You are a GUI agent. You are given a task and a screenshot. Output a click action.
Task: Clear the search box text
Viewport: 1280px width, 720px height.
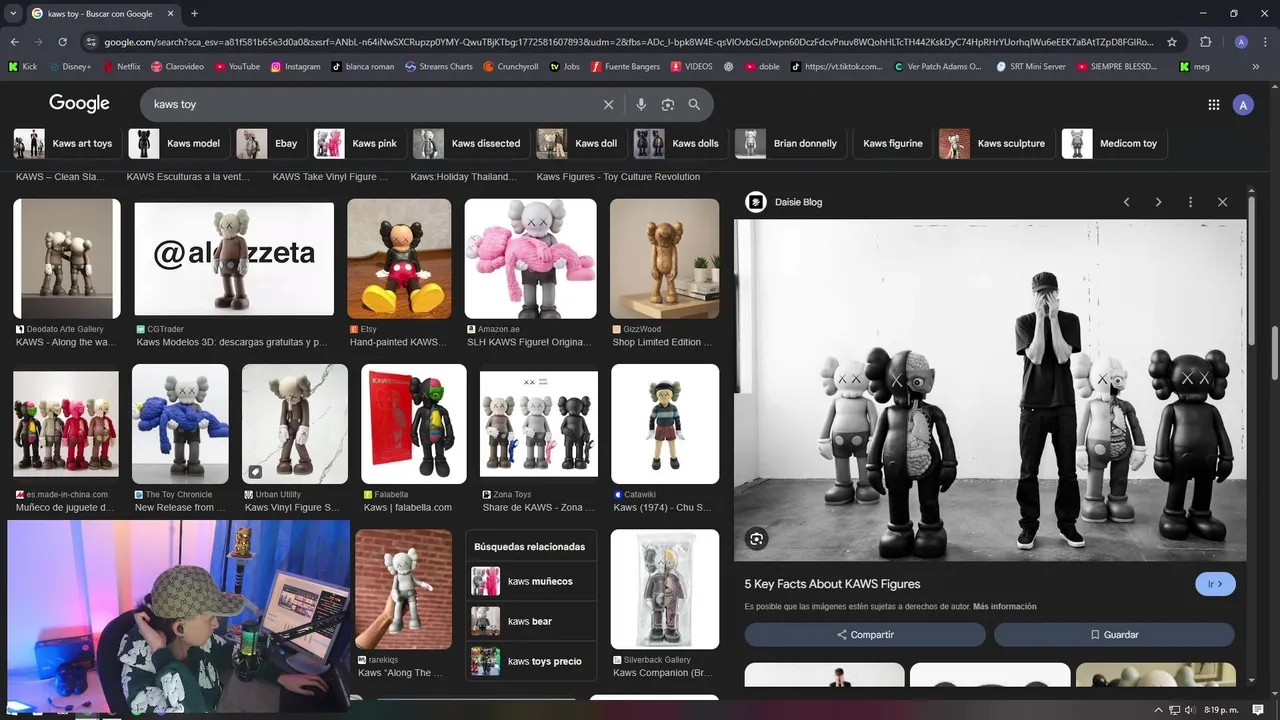pyautogui.click(x=608, y=104)
